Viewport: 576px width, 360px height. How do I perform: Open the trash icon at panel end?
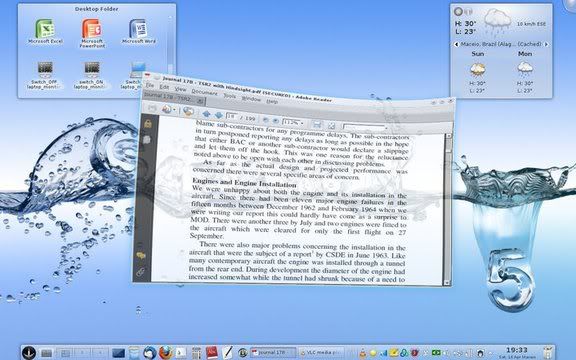tap(547, 353)
